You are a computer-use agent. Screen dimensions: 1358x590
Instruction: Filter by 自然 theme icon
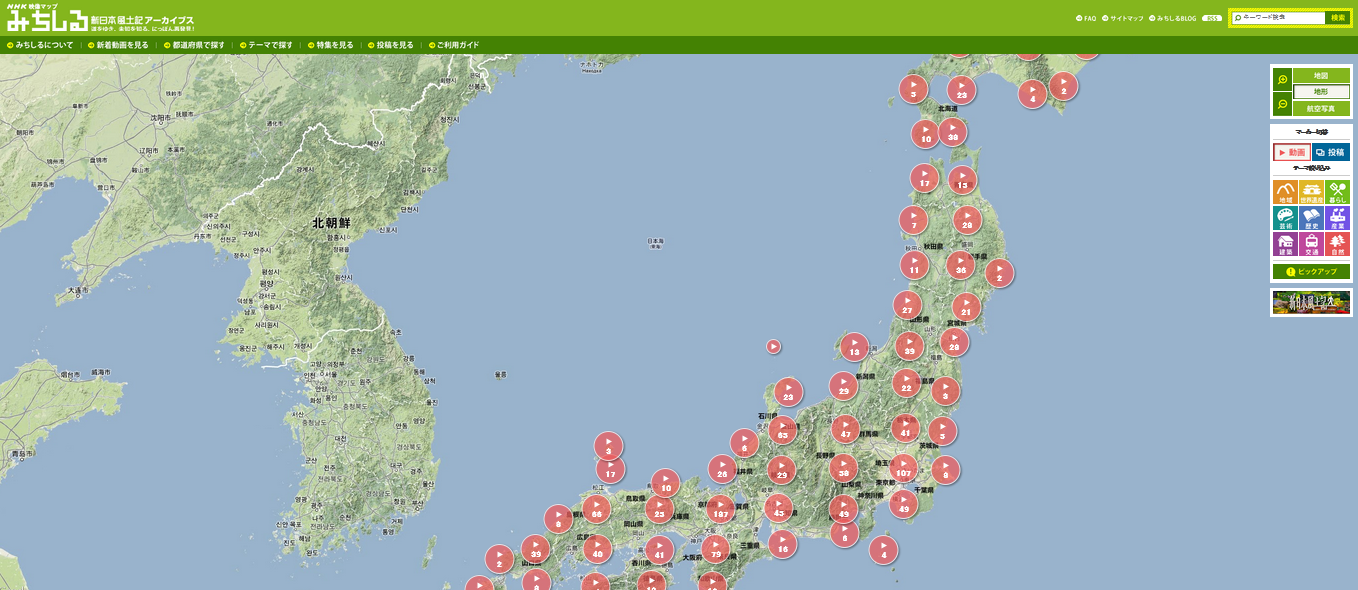tap(1337, 244)
